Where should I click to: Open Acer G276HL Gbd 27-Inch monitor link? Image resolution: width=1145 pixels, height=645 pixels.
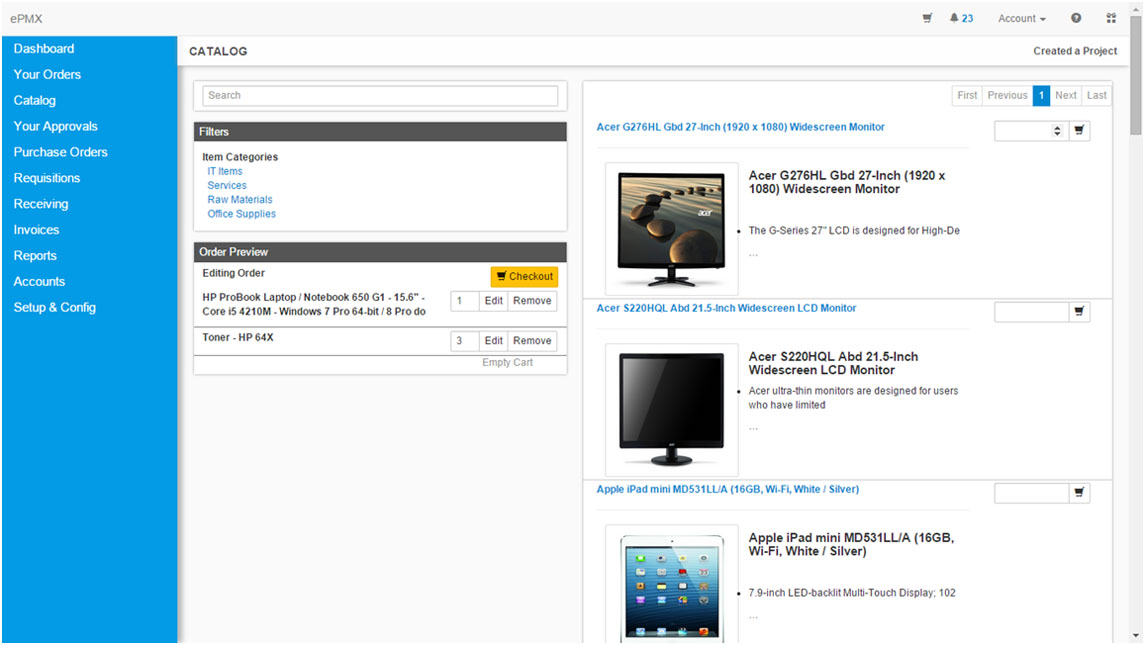tap(740, 127)
